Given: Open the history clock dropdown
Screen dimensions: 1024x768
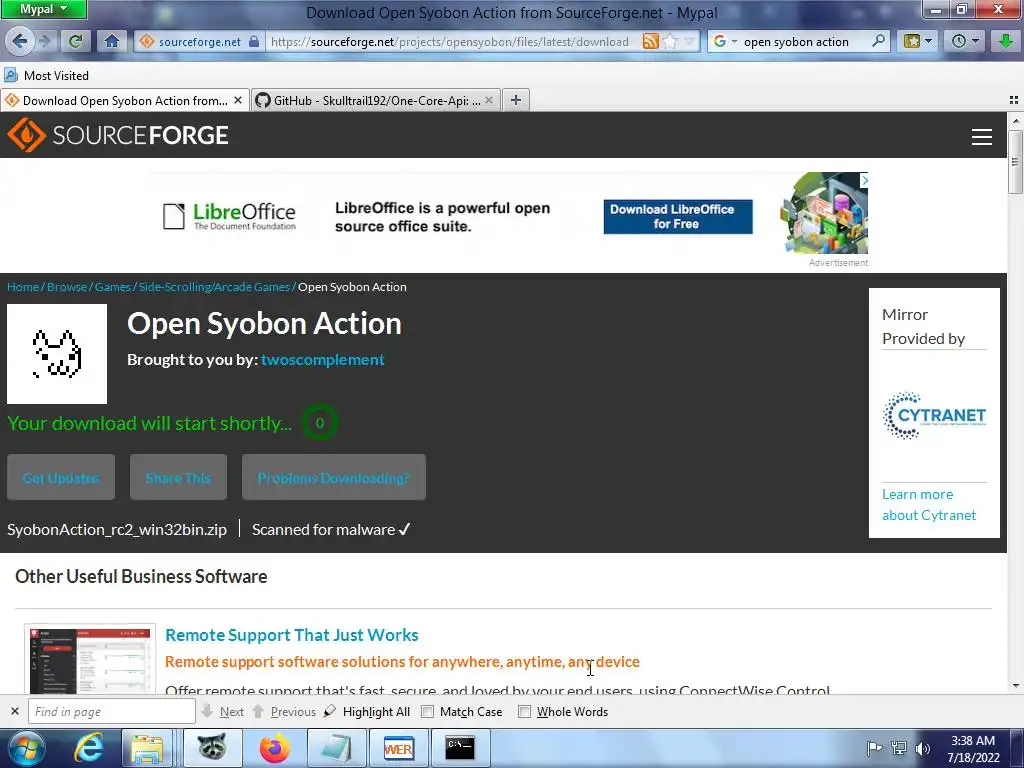Looking at the screenshot, I should coord(965,41).
